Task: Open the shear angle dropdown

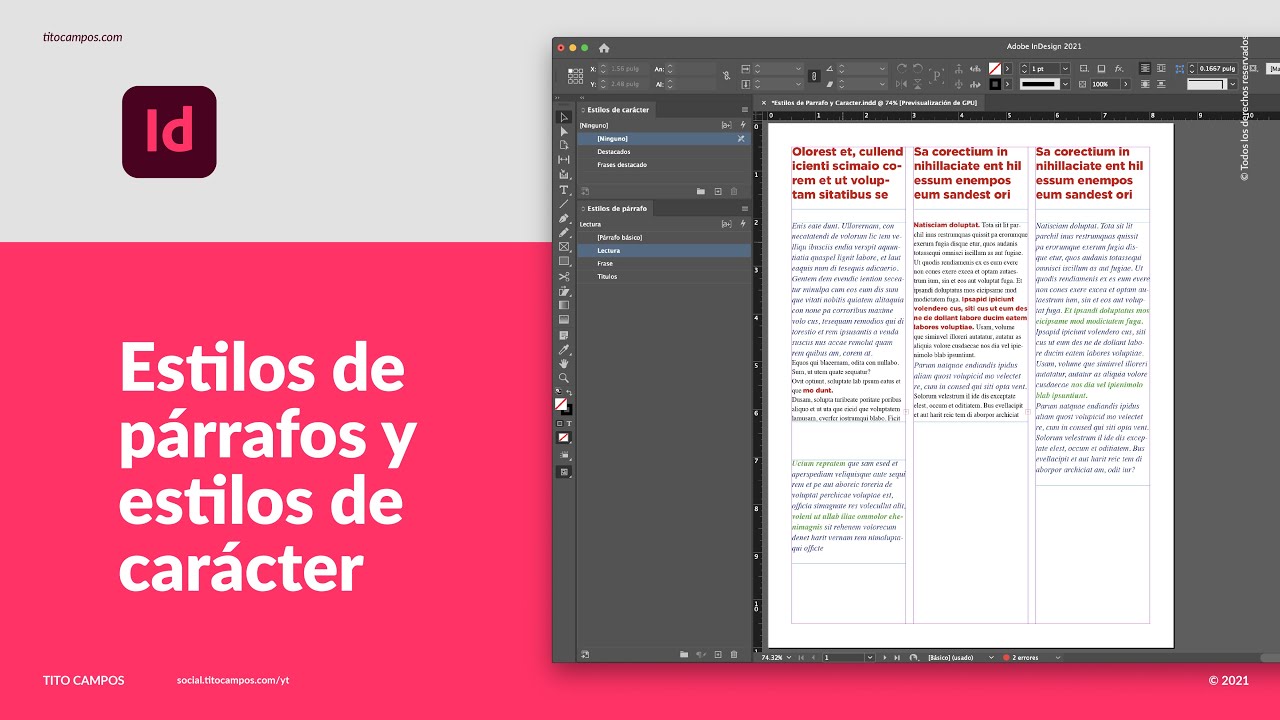Action: tap(882, 84)
